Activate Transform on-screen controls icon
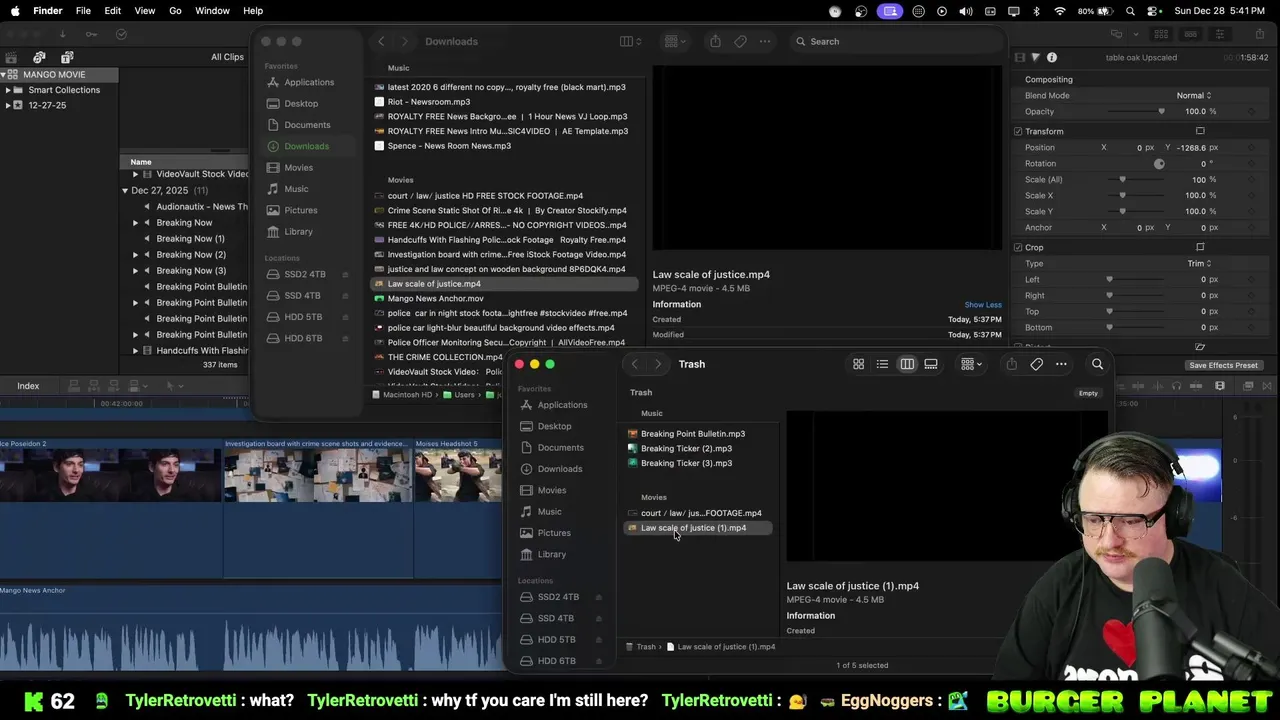Screen dimensions: 1280x720 (1200, 132)
